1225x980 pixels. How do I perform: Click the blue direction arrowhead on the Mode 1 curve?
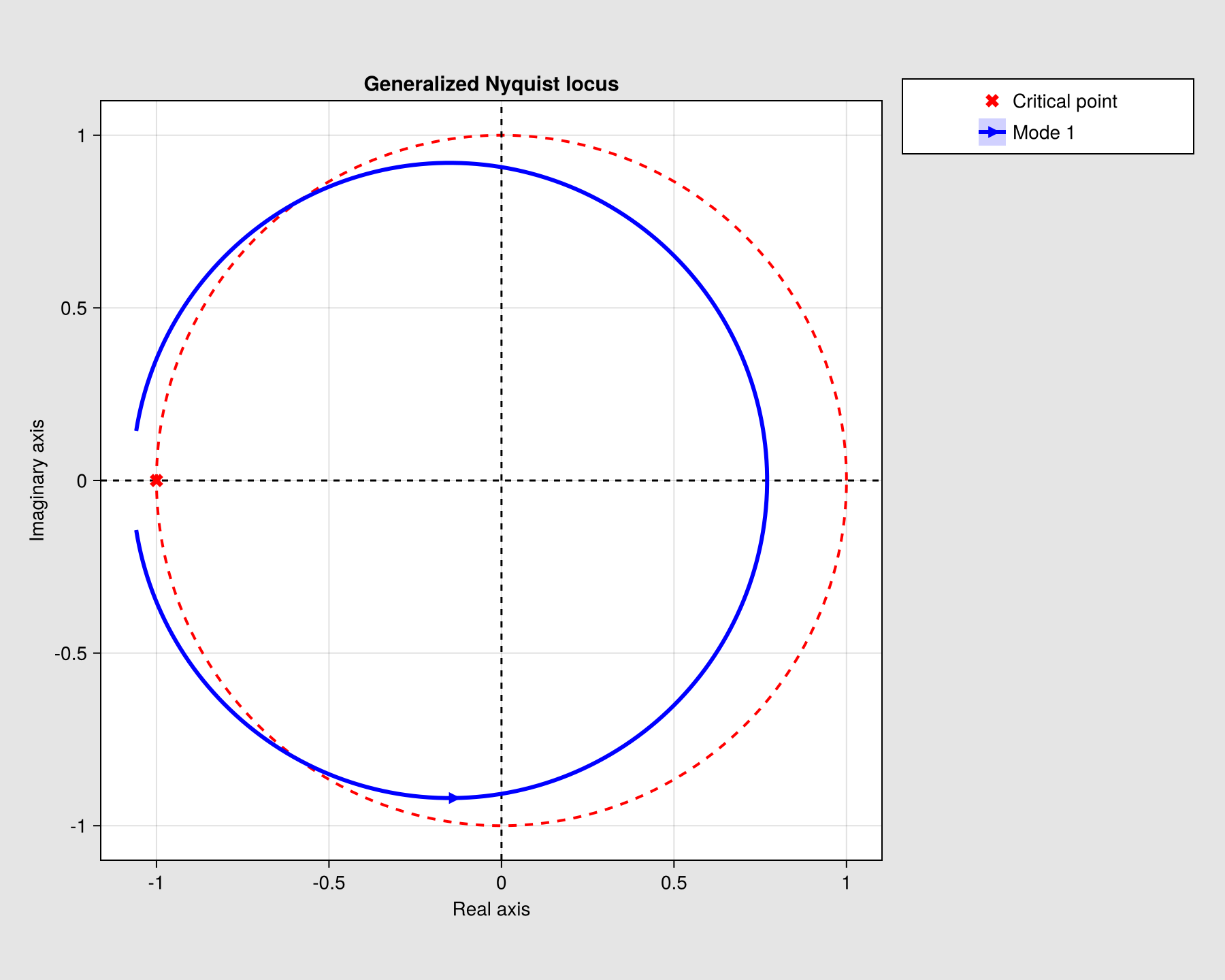(453, 798)
